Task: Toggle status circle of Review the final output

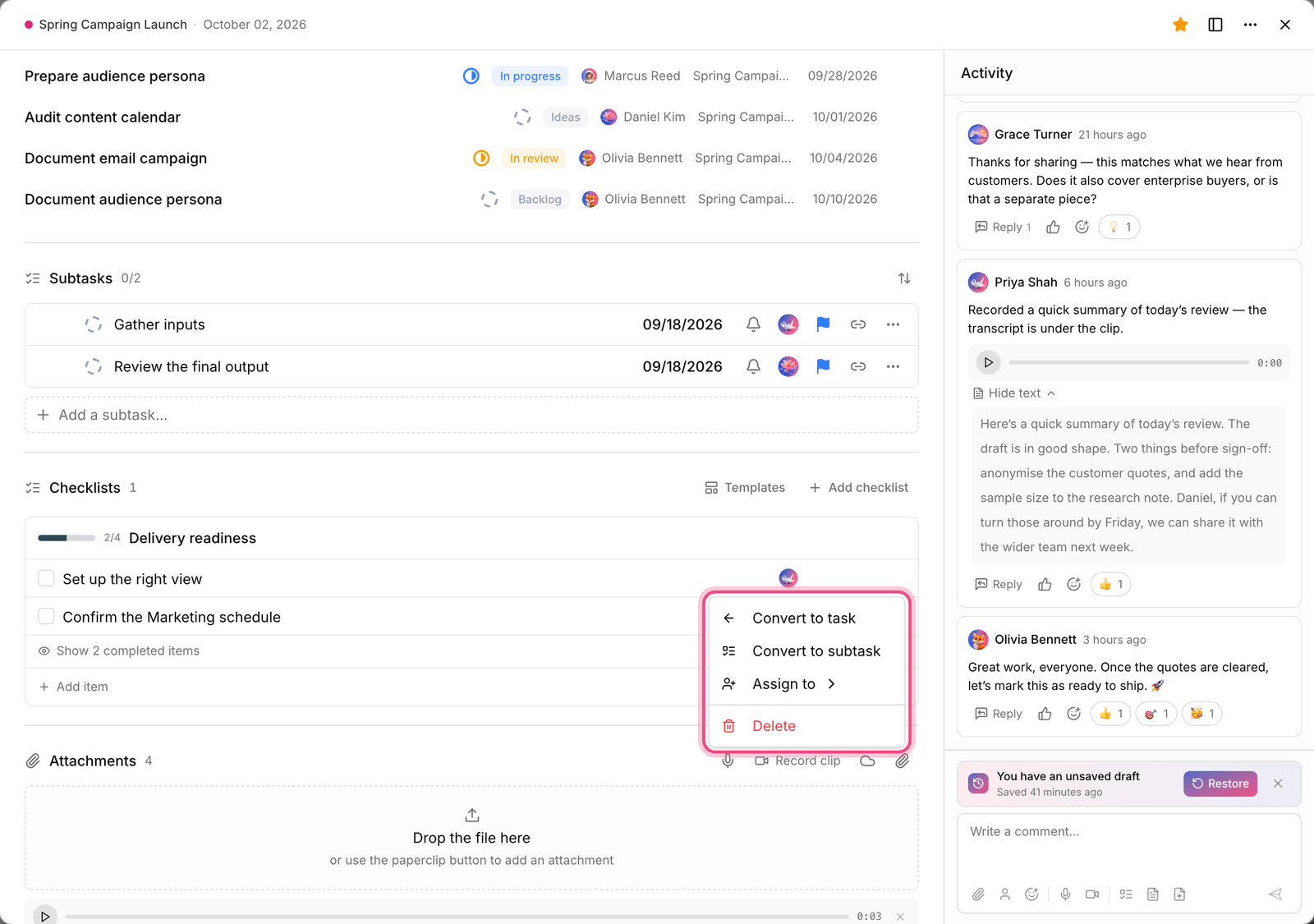Action: [94, 366]
